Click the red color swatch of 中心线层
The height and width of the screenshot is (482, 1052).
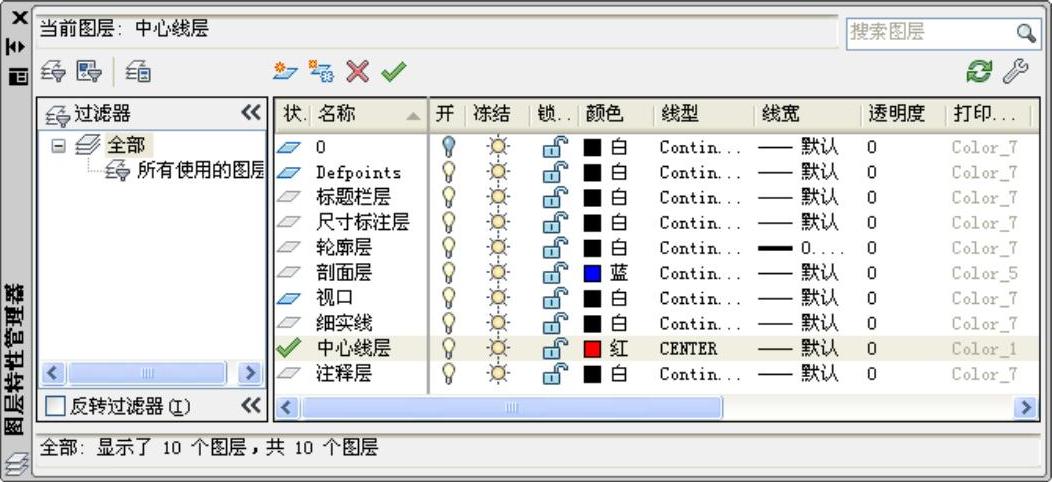[x=593, y=349]
